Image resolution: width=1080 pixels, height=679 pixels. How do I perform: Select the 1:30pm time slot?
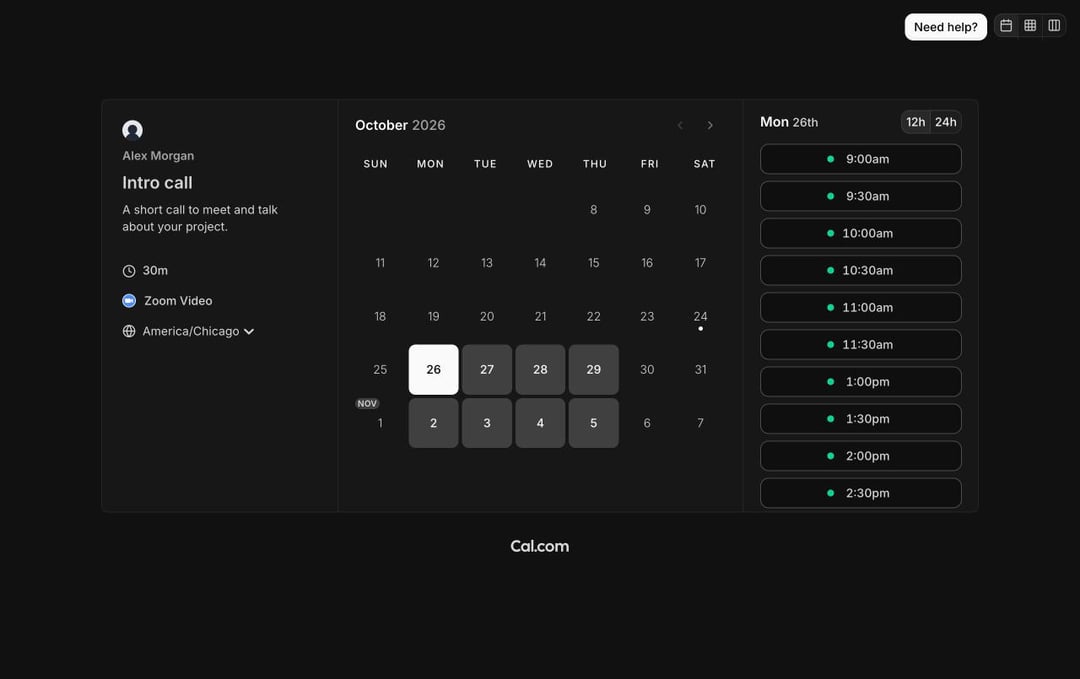[860, 419]
